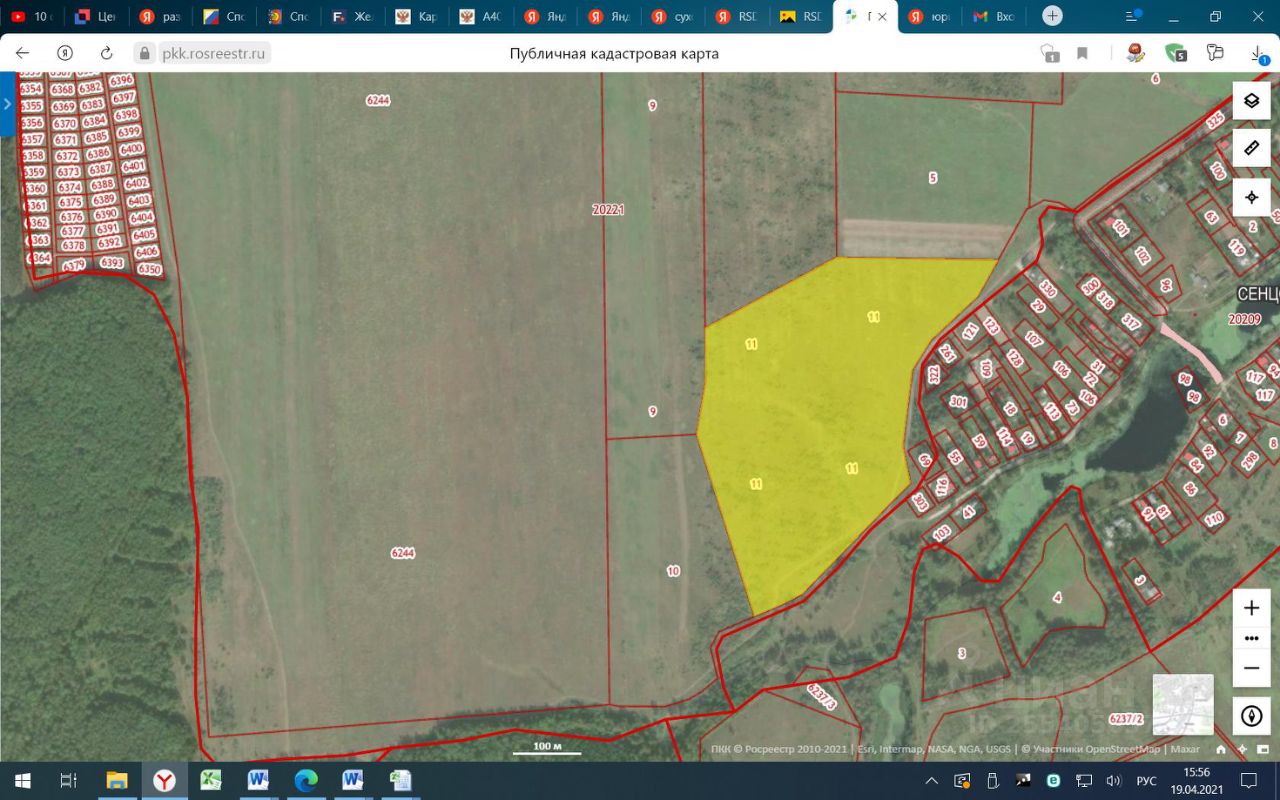Switch to the Gmail 'Вхо' tab
Viewport: 1280px width, 800px height.
coord(993,17)
